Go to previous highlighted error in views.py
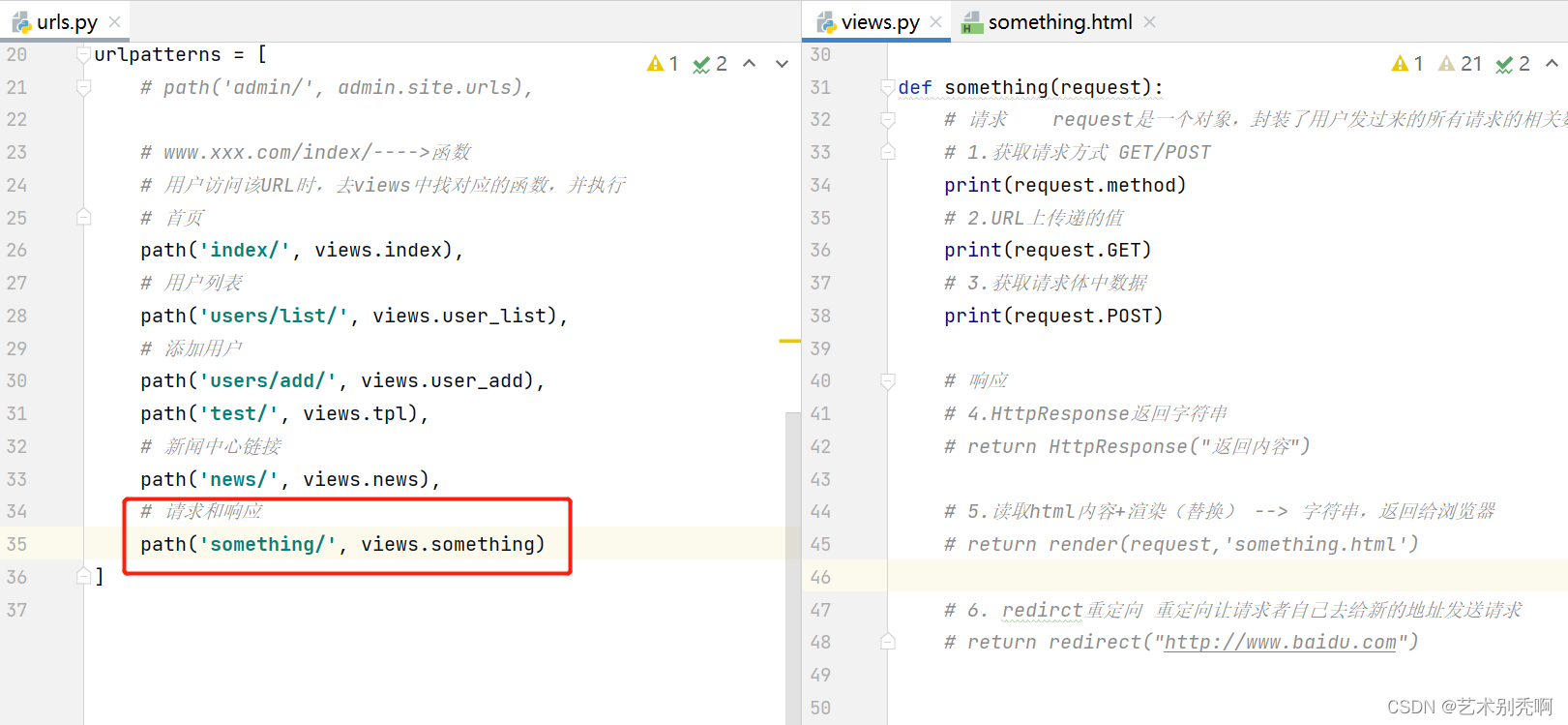The image size is (1568, 725). pyautogui.click(x=1552, y=64)
